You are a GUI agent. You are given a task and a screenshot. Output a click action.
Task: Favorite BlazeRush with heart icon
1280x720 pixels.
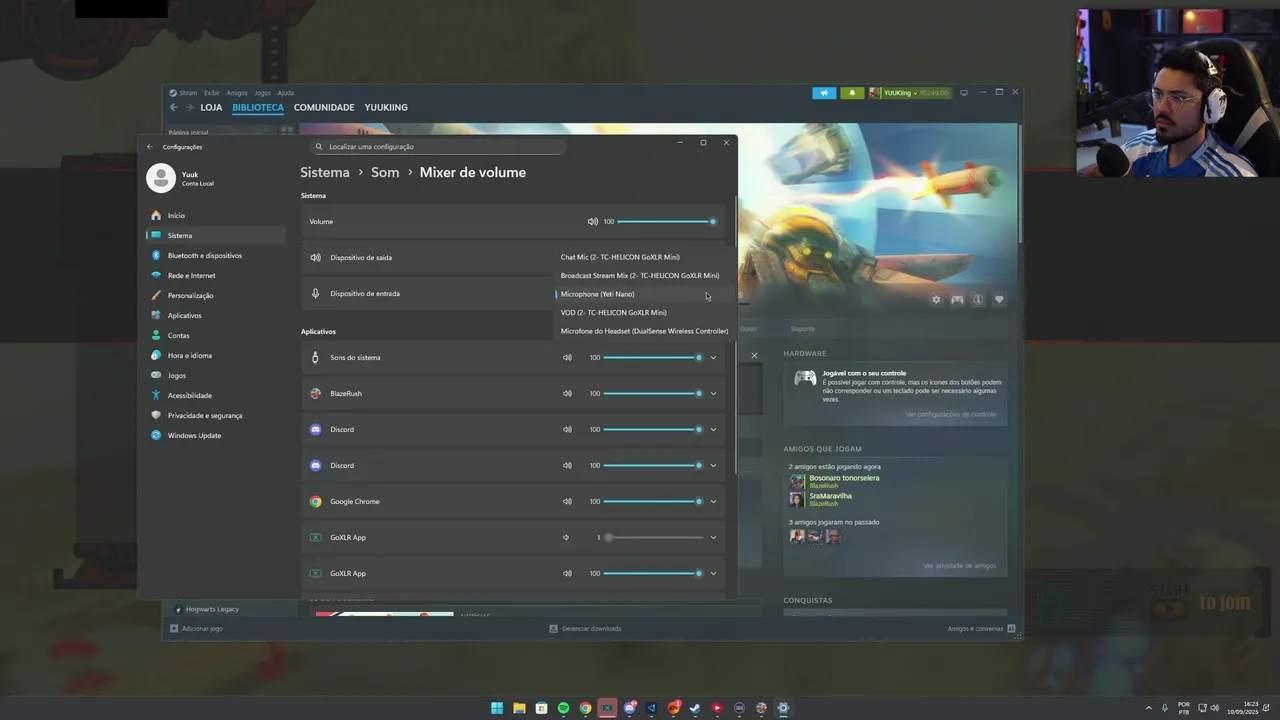click(x=999, y=299)
